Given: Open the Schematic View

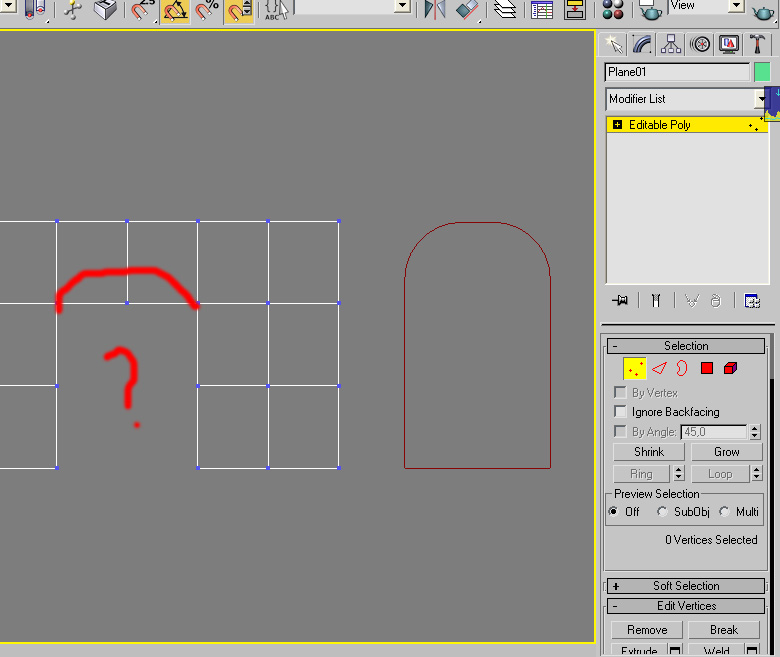Looking at the screenshot, I should [575, 9].
